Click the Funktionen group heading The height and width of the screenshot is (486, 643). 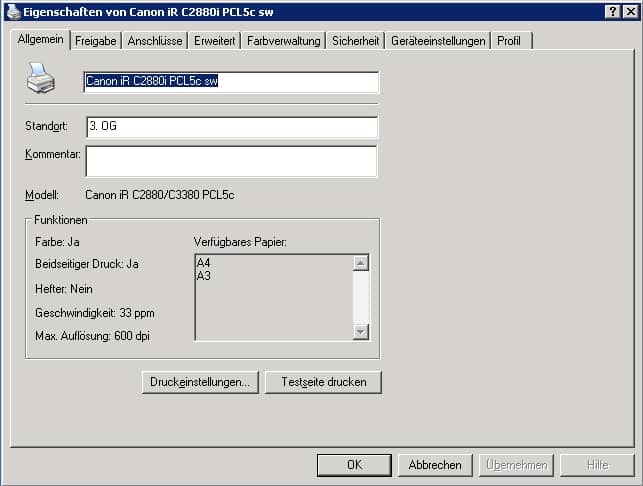click(61, 220)
